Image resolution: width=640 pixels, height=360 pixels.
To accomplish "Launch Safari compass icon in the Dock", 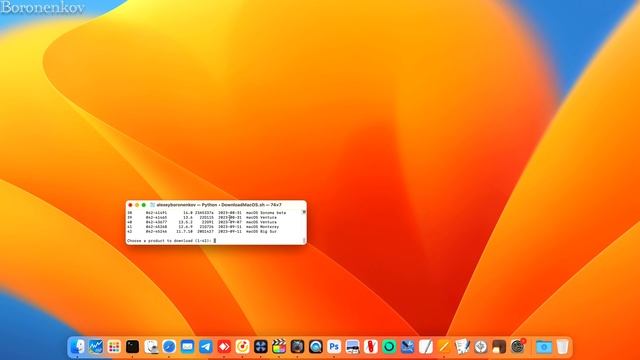I will click(x=169, y=347).
